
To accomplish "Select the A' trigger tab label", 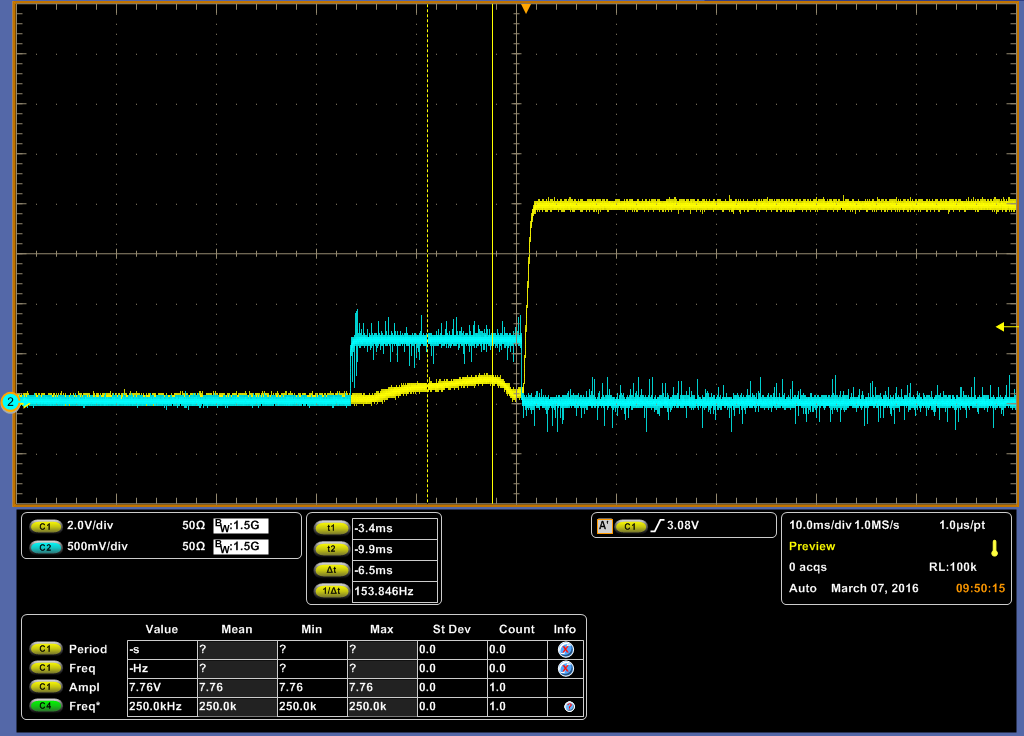I will (604, 524).
